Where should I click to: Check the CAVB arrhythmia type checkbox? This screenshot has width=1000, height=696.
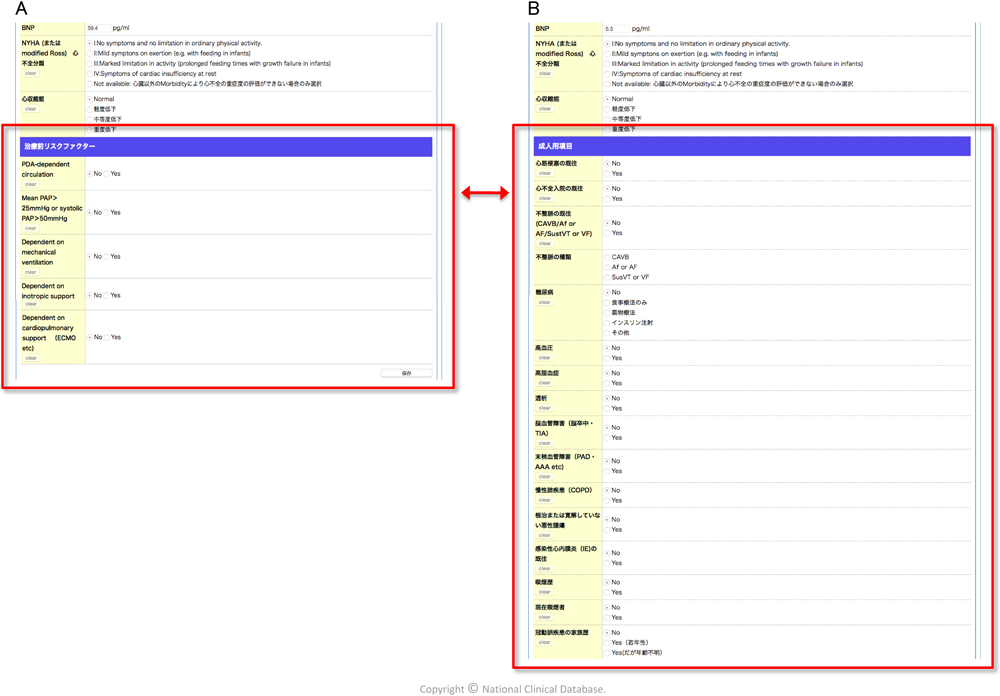click(x=607, y=257)
